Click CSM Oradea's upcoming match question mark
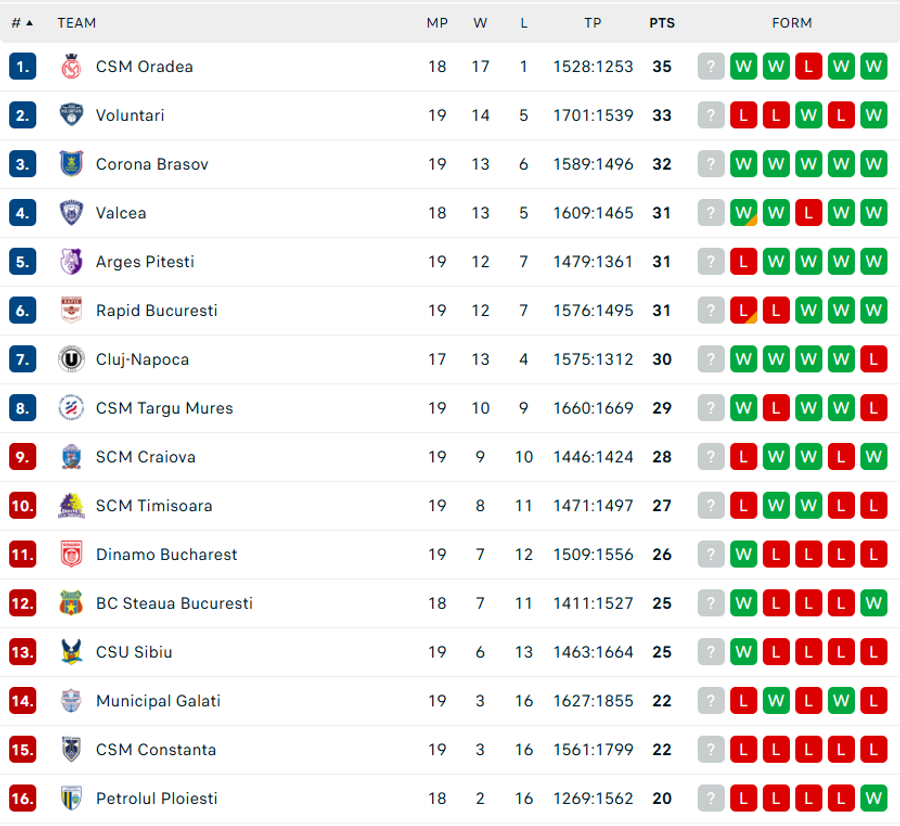This screenshot has height=826, width=900. (x=711, y=67)
